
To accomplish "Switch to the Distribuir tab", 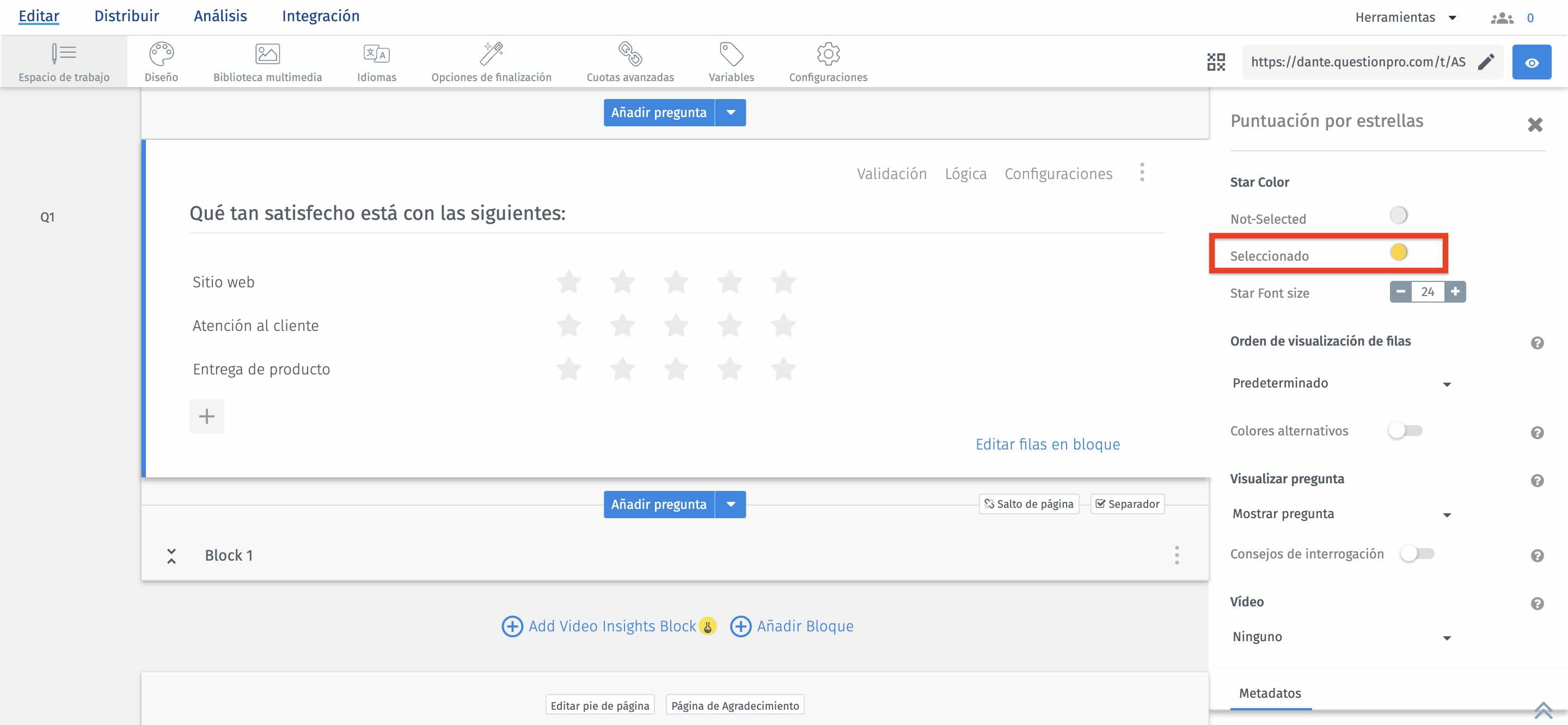I will [127, 16].
